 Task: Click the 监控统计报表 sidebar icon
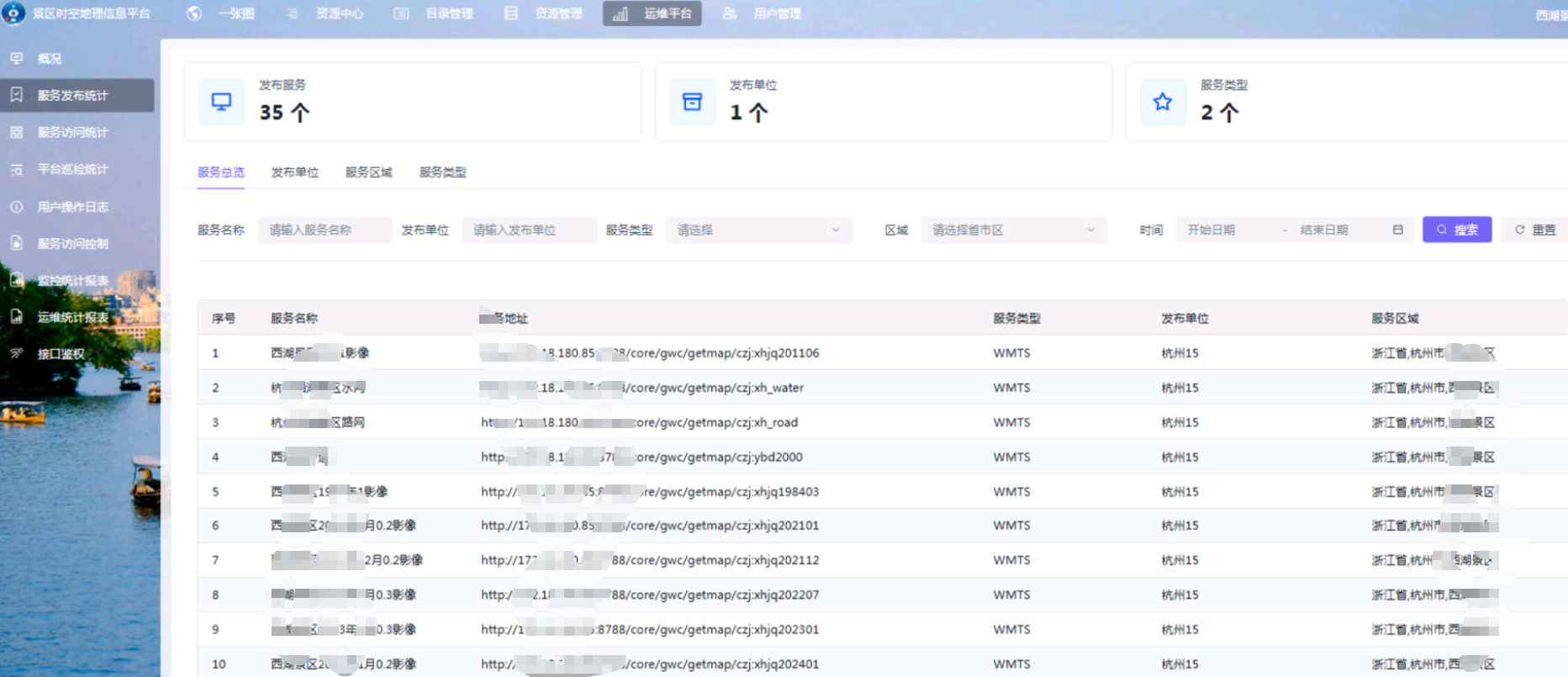pyautogui.click(x=17, y=280)
